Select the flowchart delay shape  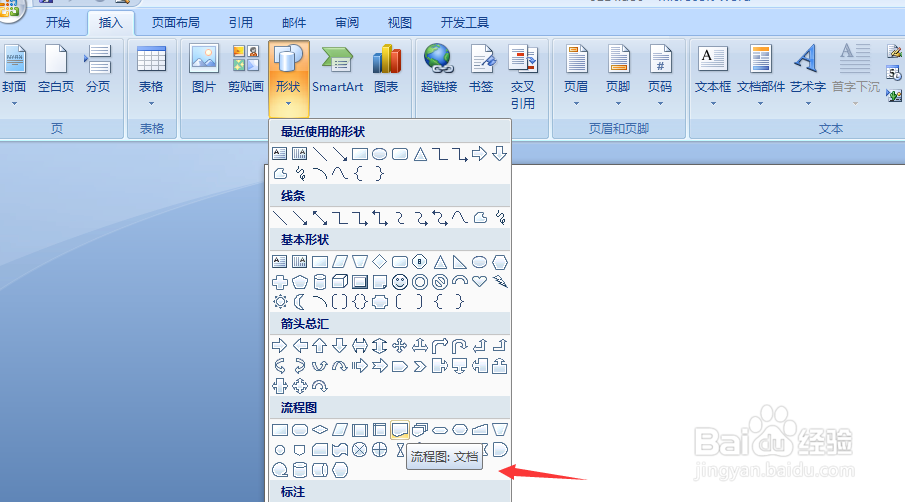pos(500,449)
